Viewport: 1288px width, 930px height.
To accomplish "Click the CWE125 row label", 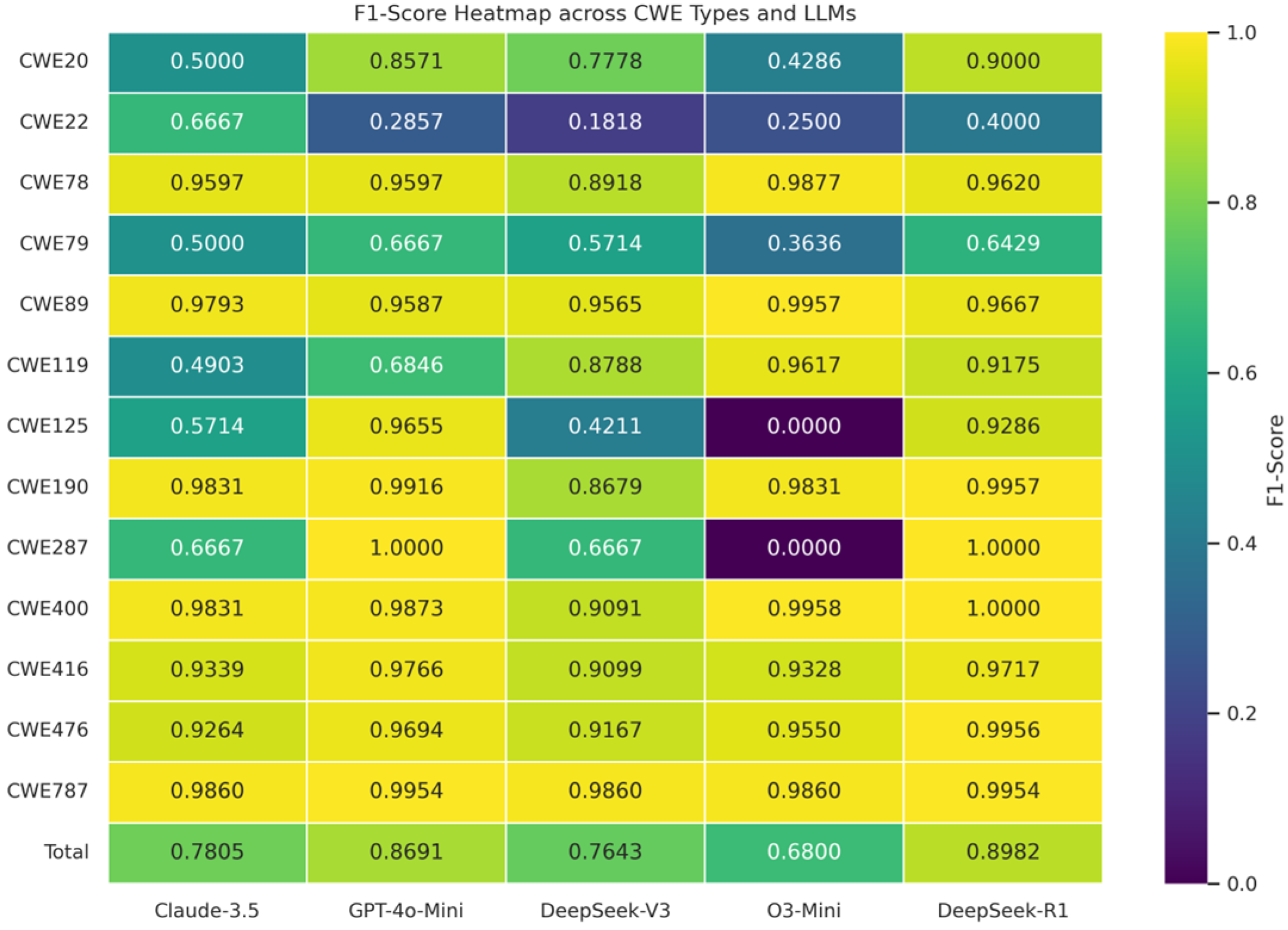I will (48, 426).
